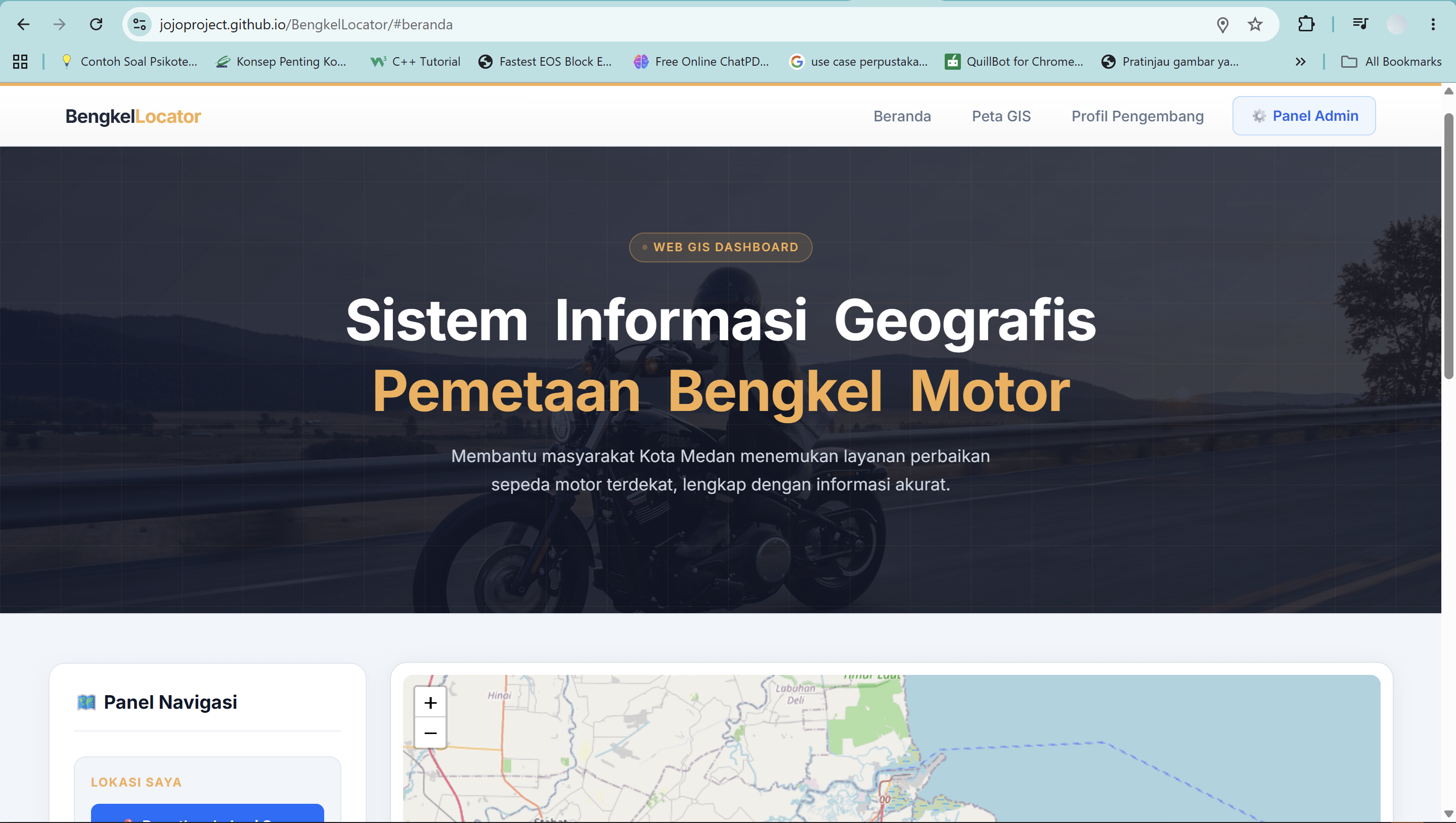This screenshot has height=823, width=1456.
Task: View site information icon in address bar
Action: click(x=139, y=24)
